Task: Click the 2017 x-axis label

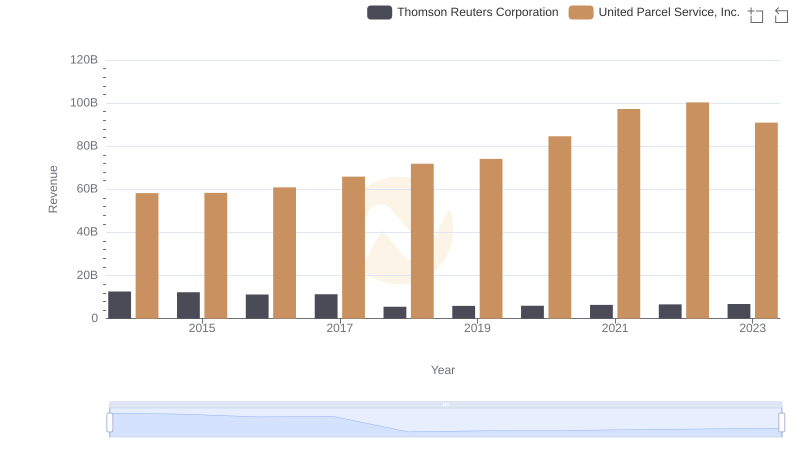Action: pos(340,328)
